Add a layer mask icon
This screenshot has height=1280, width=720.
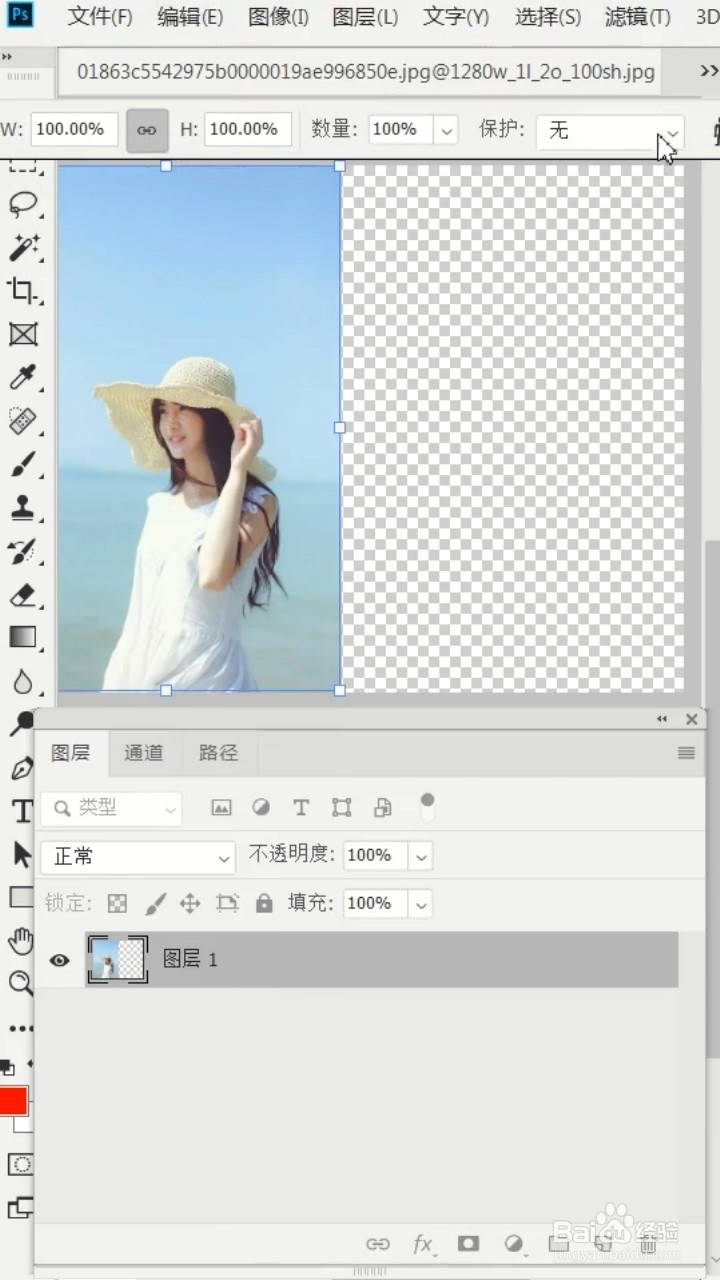click(468, 1243)
